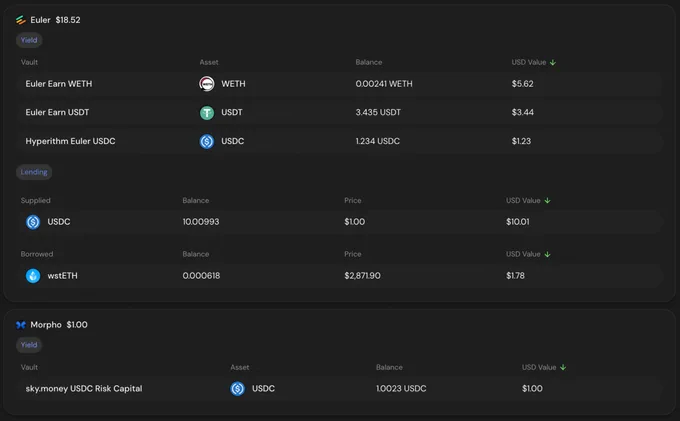The width and height of the screenshot is (680, 421).
Task: Click the Morpho protocol logo icon
Action: [x=20, y=325]
